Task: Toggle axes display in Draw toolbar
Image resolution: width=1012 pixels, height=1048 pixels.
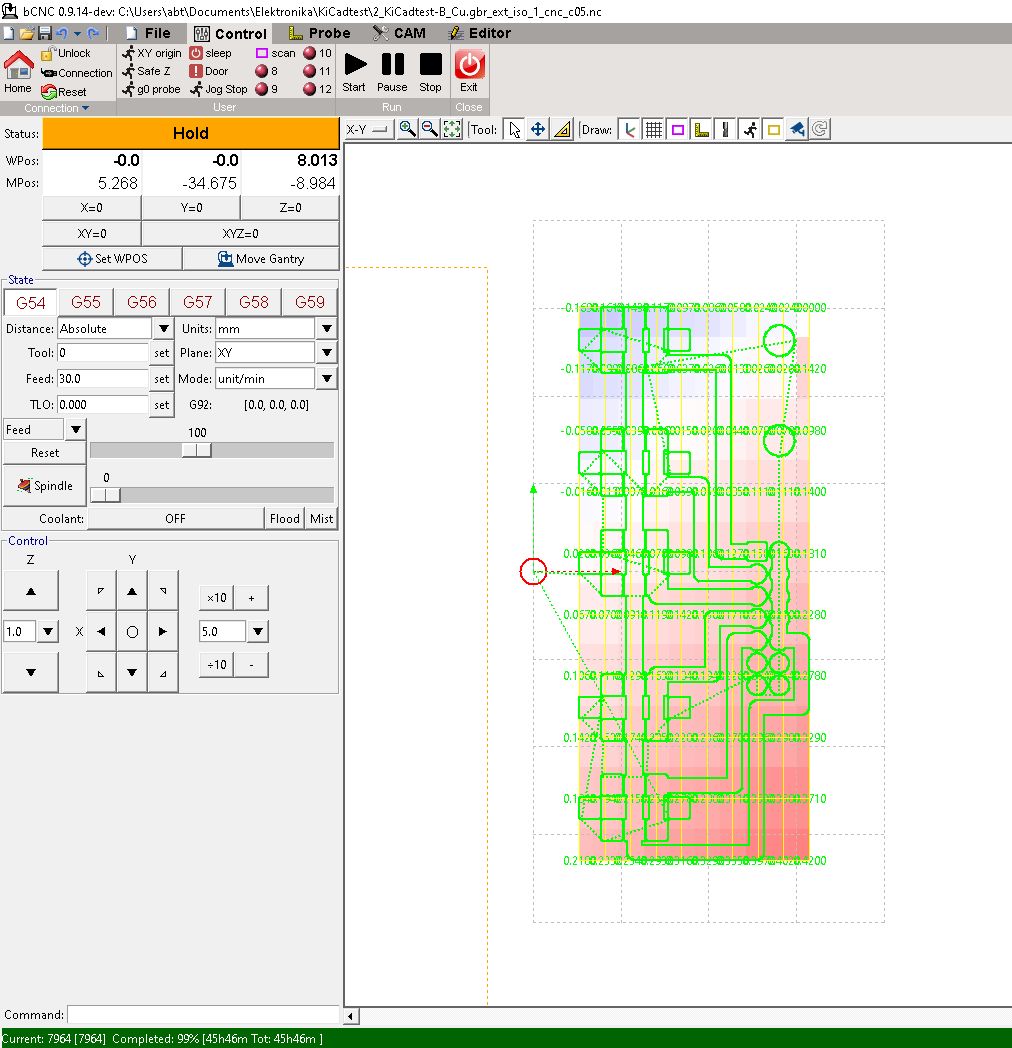Action: (629, 129)
